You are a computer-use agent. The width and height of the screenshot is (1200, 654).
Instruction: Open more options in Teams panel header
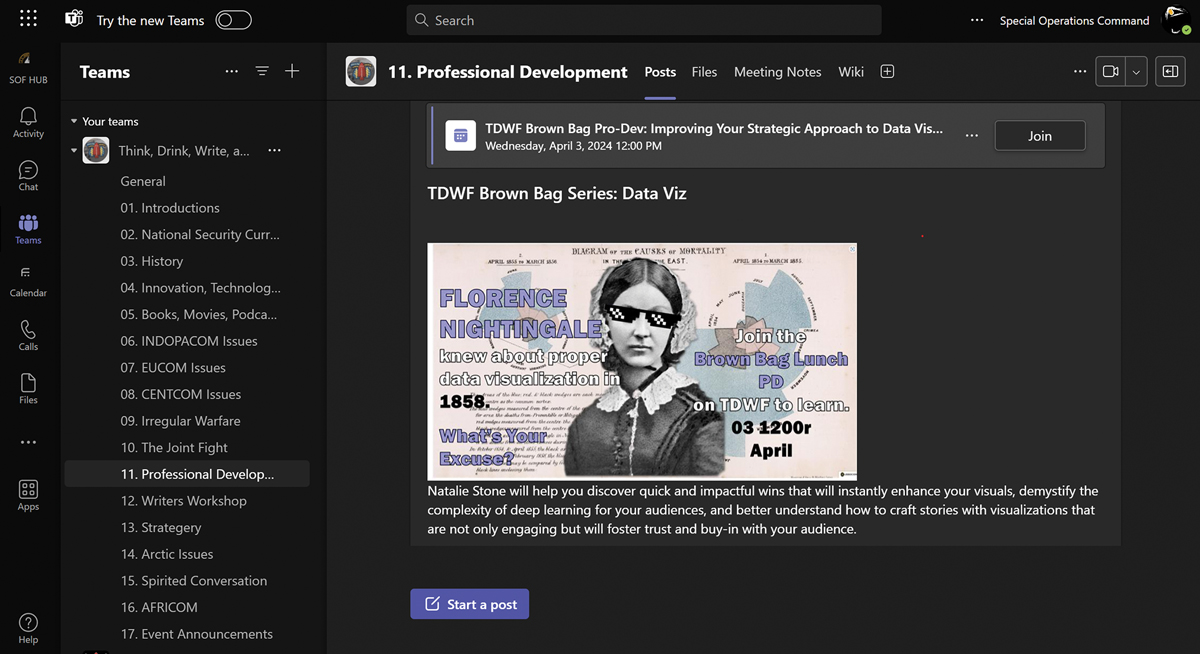coord(232,71)
